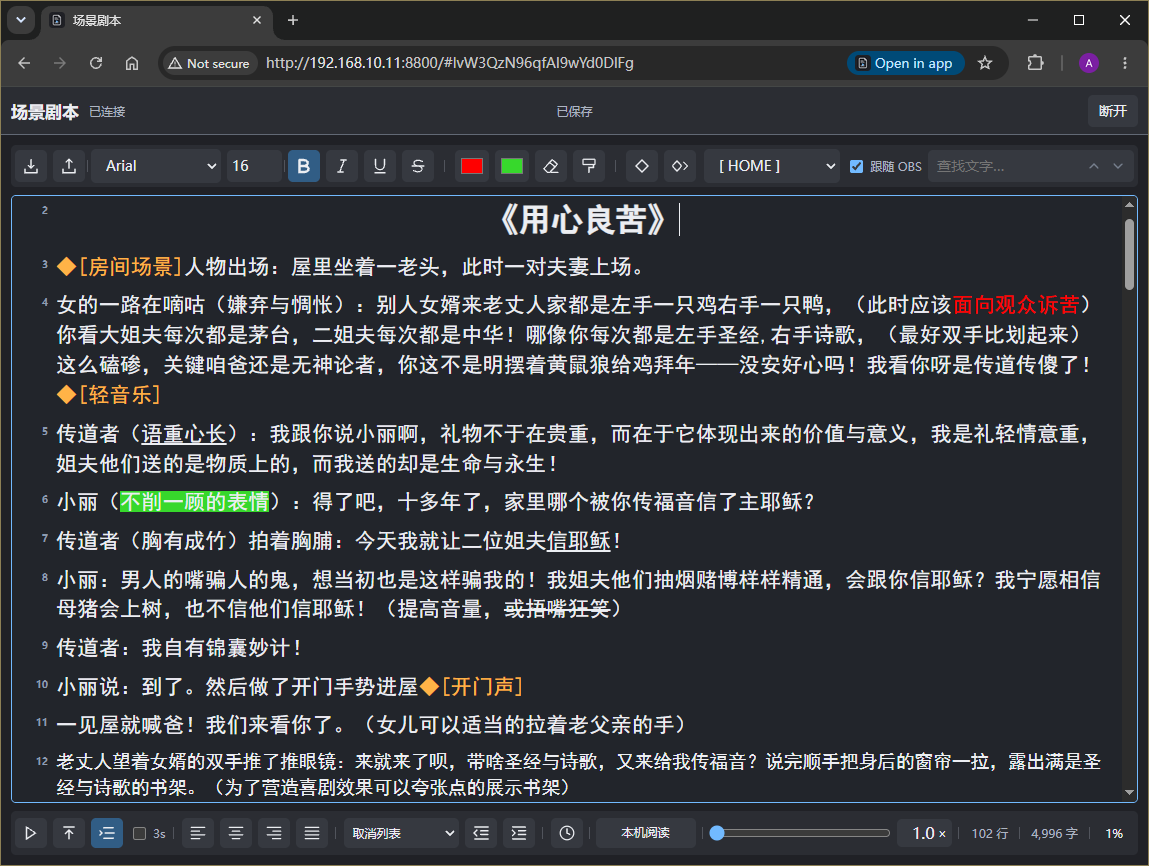Click the [轻音乐] cue marker

point(108,395)
